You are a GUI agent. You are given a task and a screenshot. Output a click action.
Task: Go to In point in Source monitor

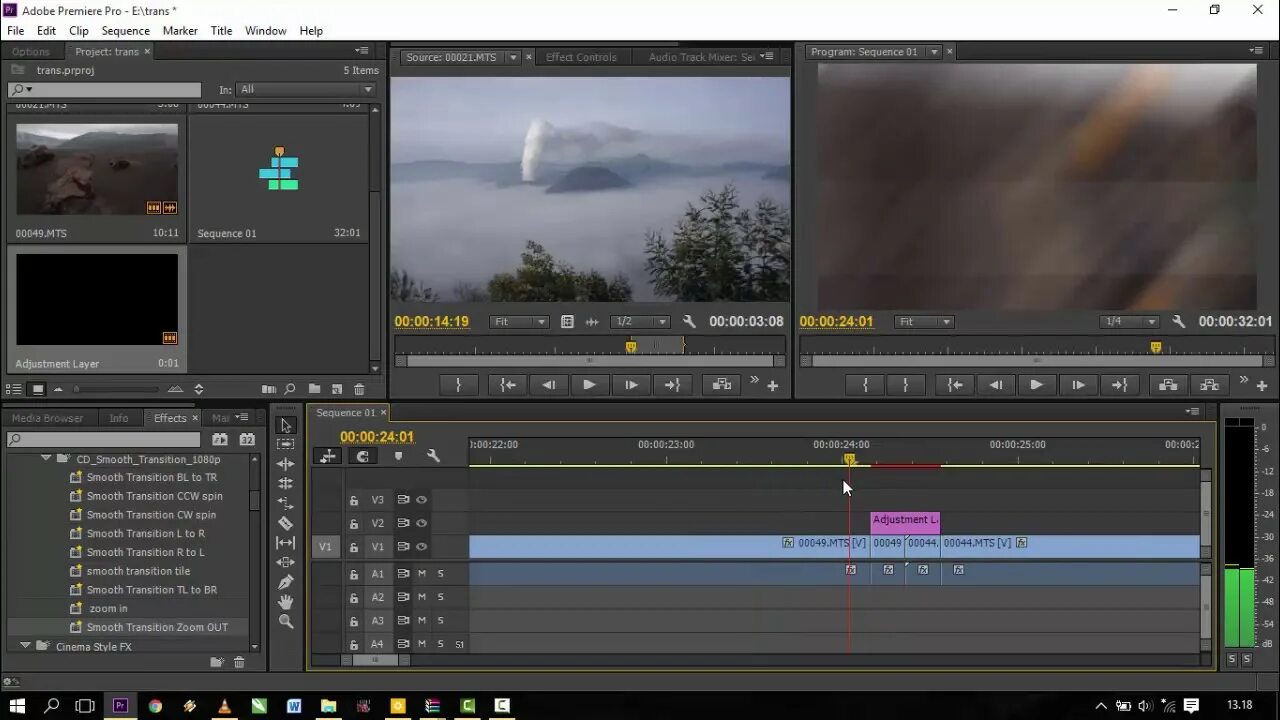[x=508, y=385]
